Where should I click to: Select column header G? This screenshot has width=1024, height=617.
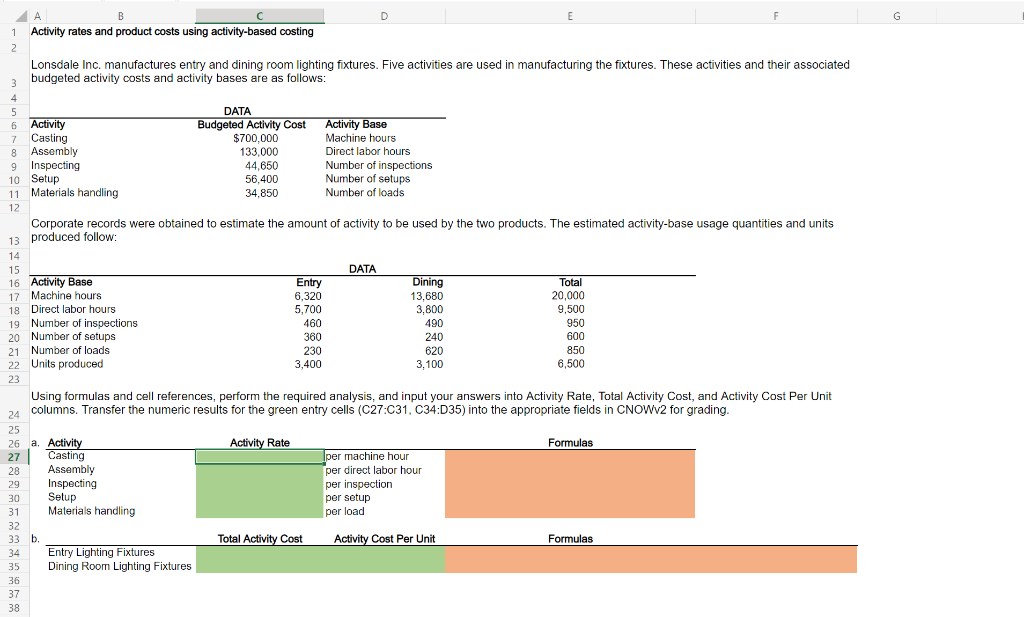(896, 16)
